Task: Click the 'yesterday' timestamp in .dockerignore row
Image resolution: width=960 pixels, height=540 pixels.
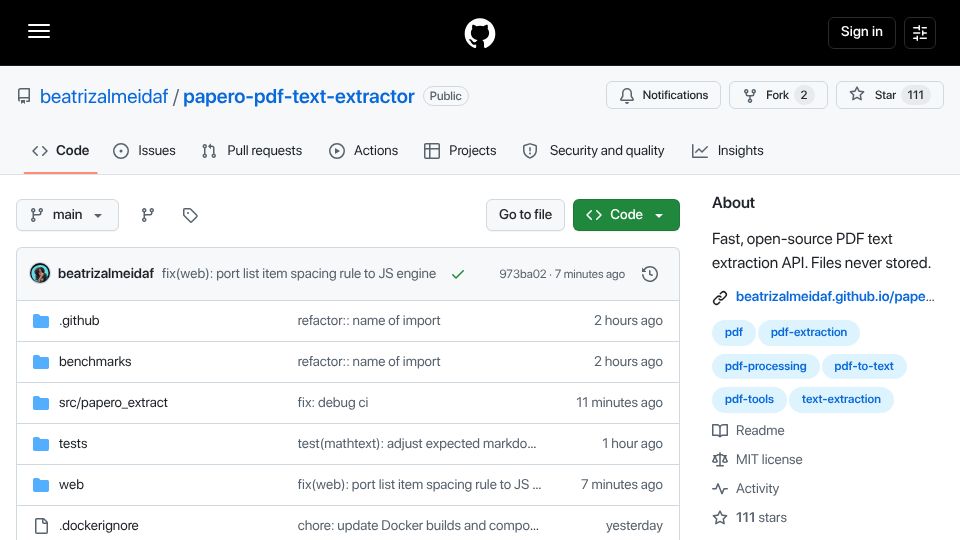Action: 634,525
